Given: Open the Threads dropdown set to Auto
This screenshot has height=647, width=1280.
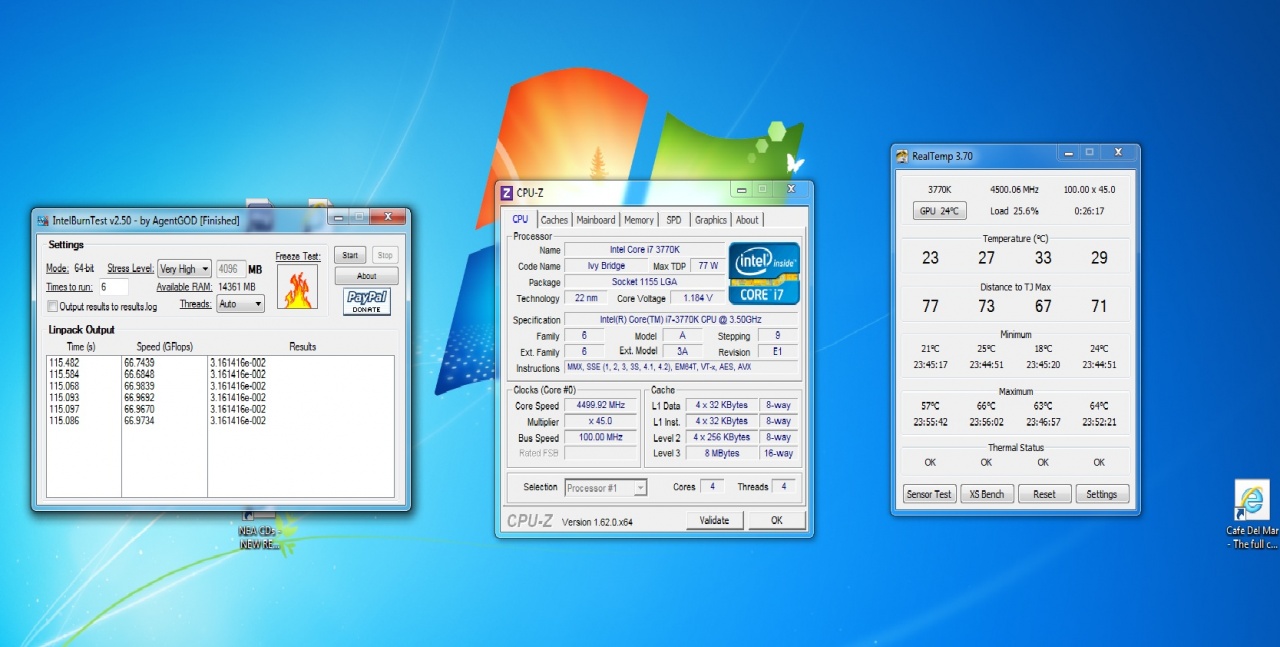Looking at the screenshot, I should pyautogui.click(x=240, y=304).
